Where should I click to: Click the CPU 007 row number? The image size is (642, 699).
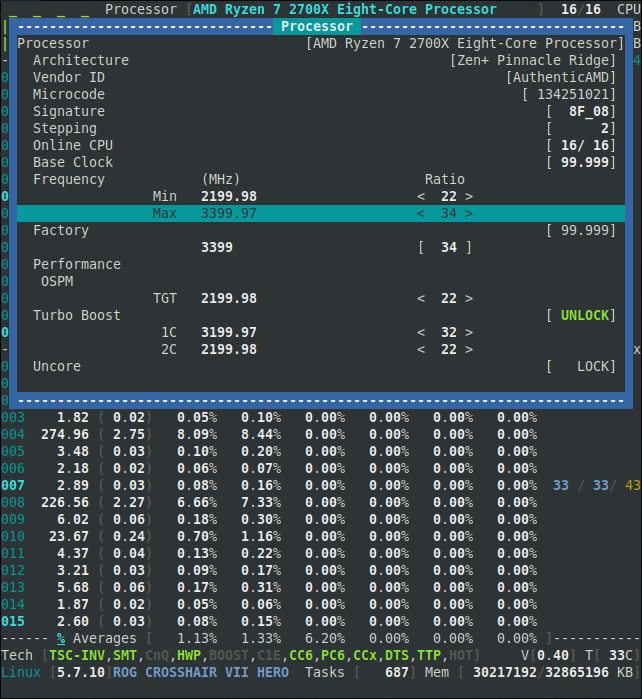coord(13,485)
